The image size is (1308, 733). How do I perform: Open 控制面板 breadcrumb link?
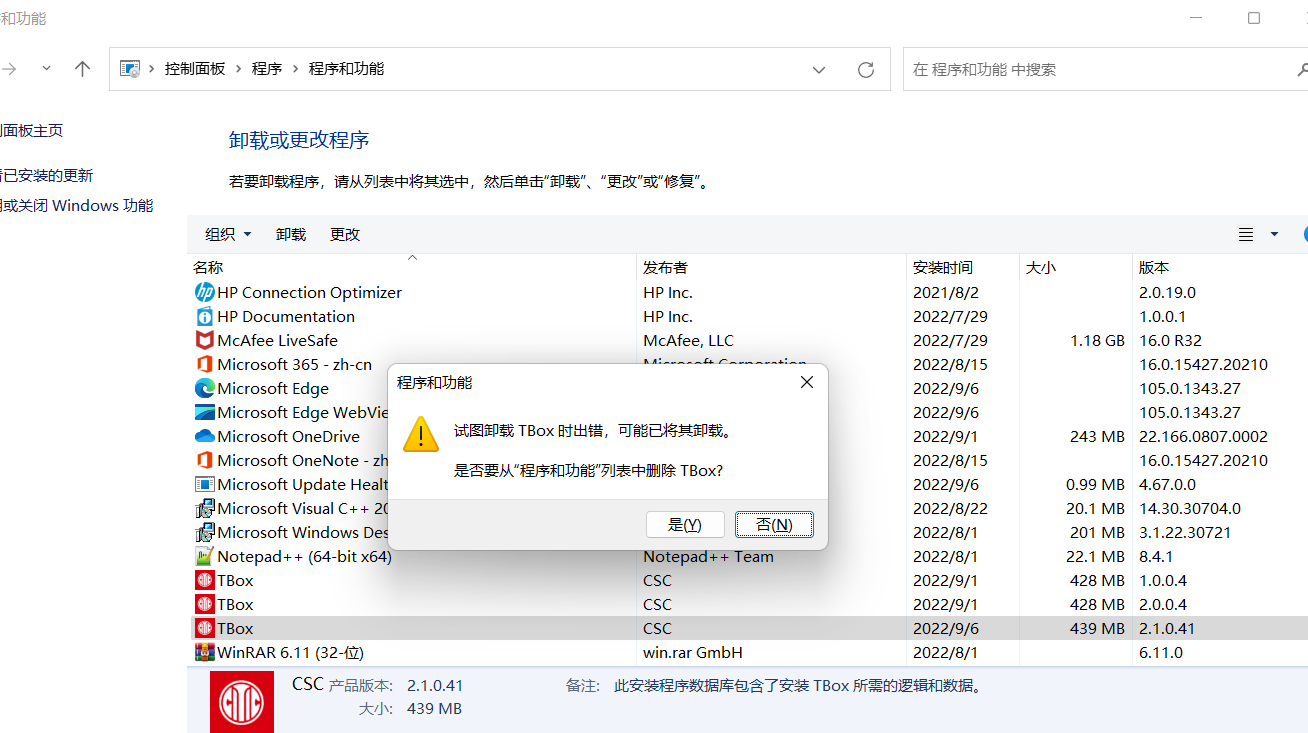tap(195, 69)
